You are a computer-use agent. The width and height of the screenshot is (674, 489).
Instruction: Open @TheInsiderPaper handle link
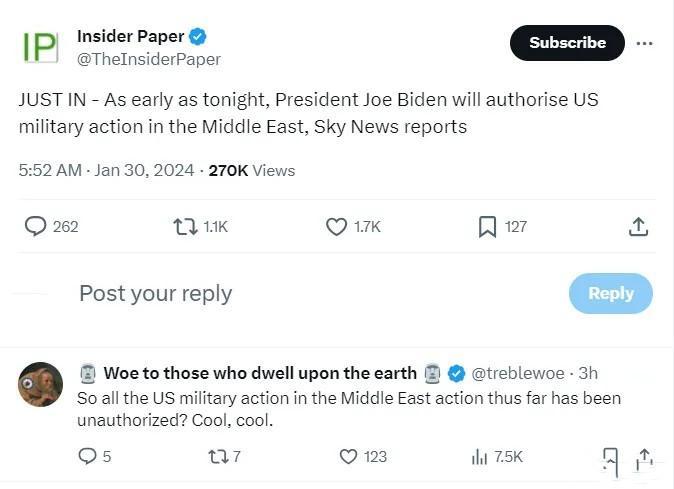pos(149,59)
